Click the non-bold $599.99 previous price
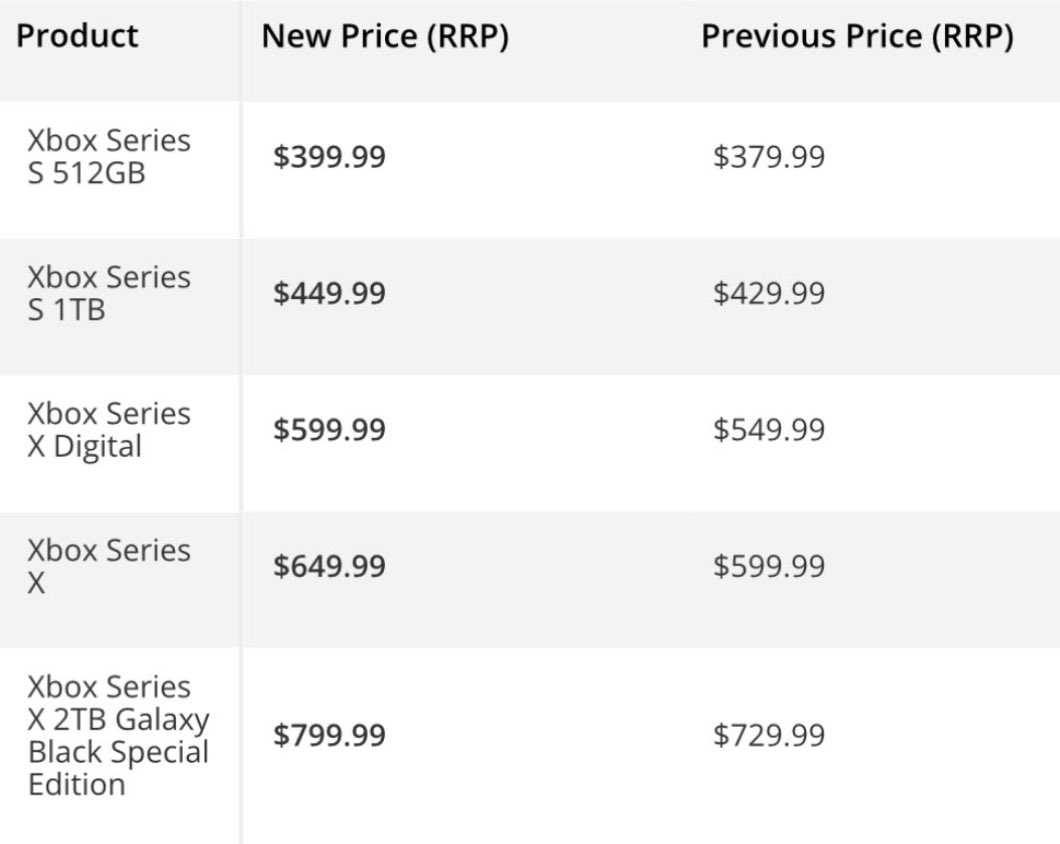This screenshot has height=844, width=1060. pyautogui.click(x=769, y=566)
